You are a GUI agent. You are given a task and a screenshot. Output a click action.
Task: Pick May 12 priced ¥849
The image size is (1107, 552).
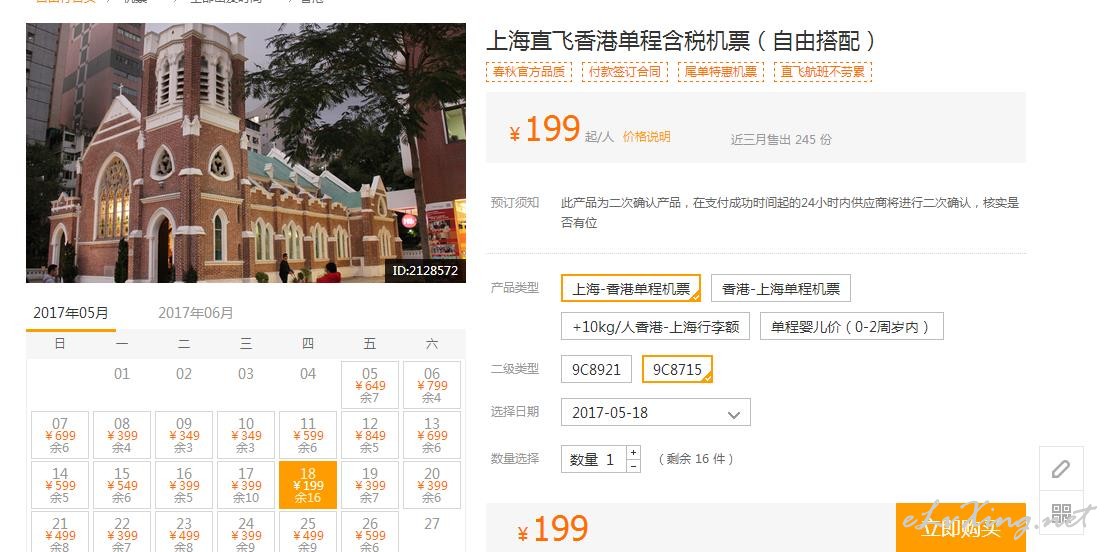370,435
